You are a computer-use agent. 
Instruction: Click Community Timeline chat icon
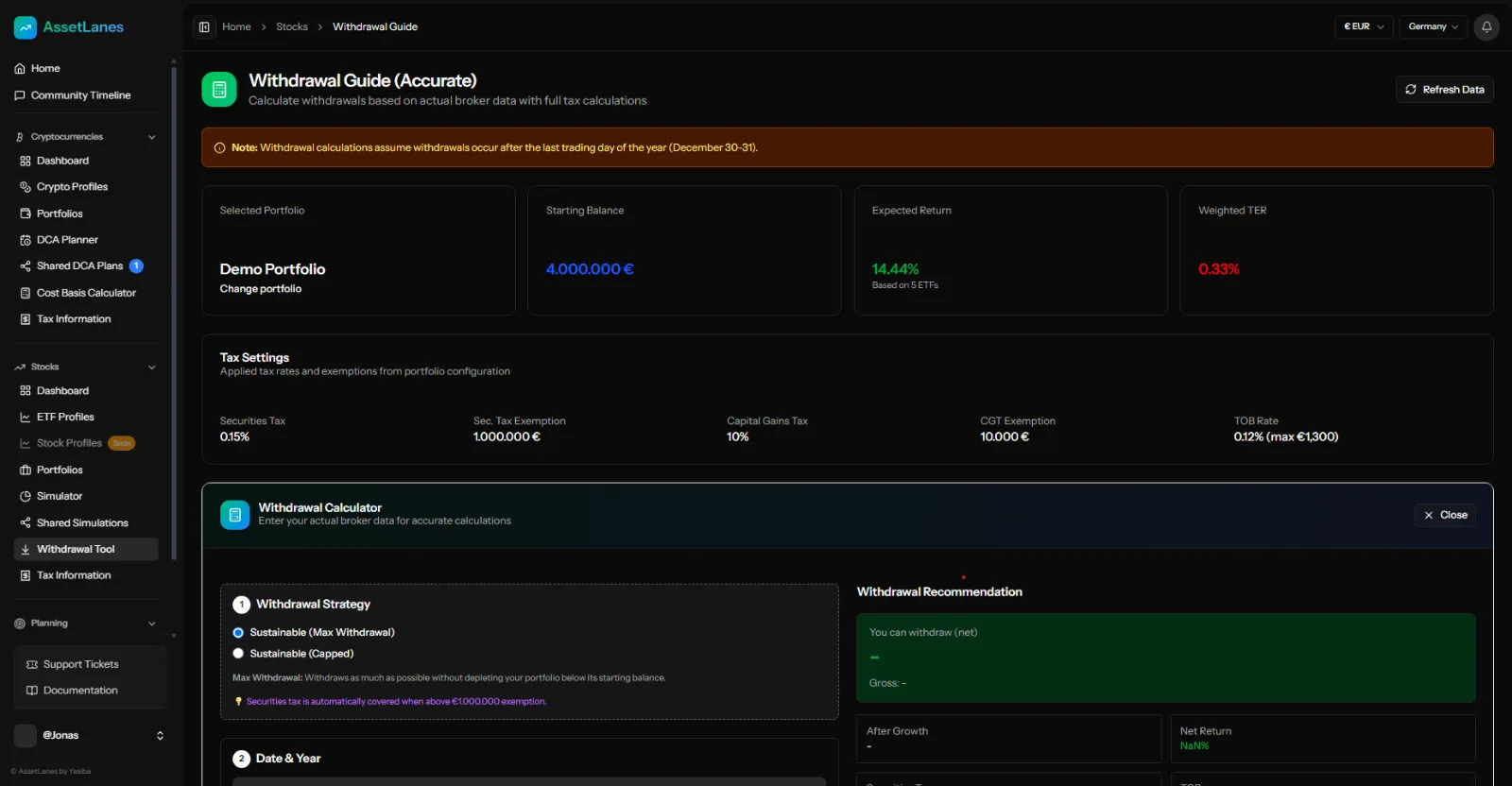point(20,95)
